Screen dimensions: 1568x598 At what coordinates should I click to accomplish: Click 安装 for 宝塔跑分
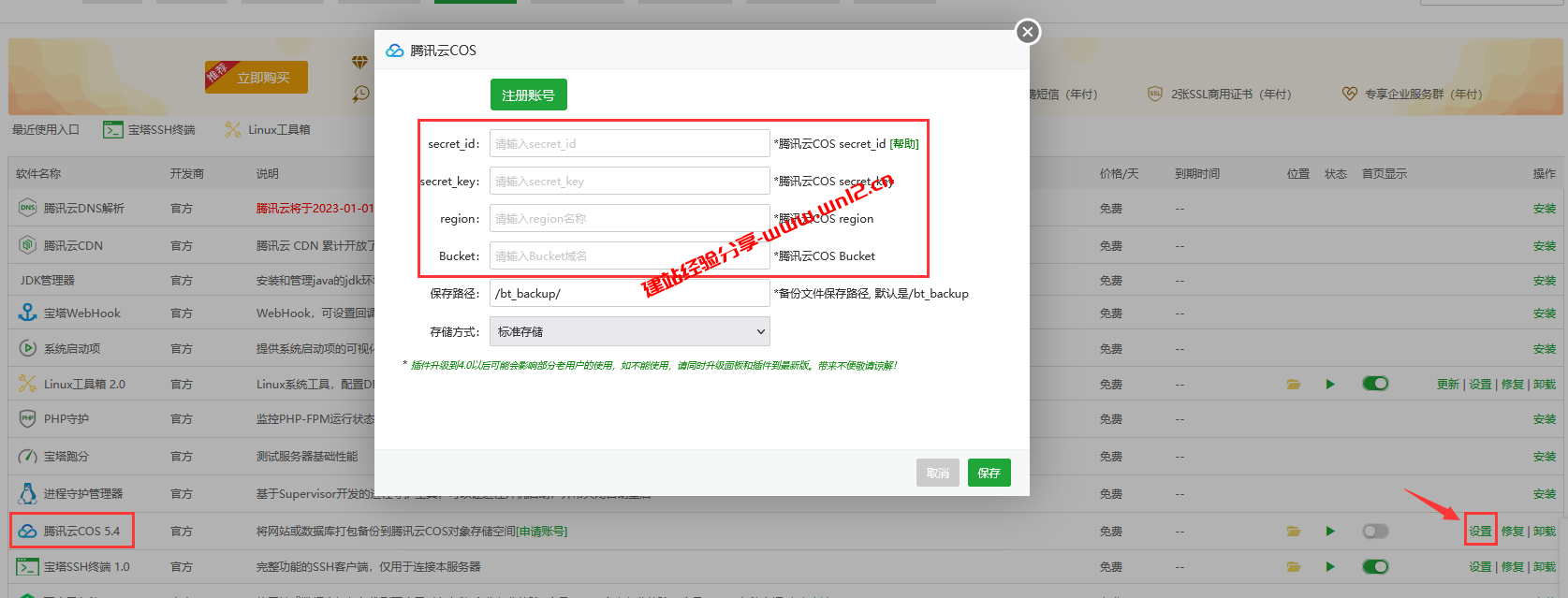coord(1545,457)
